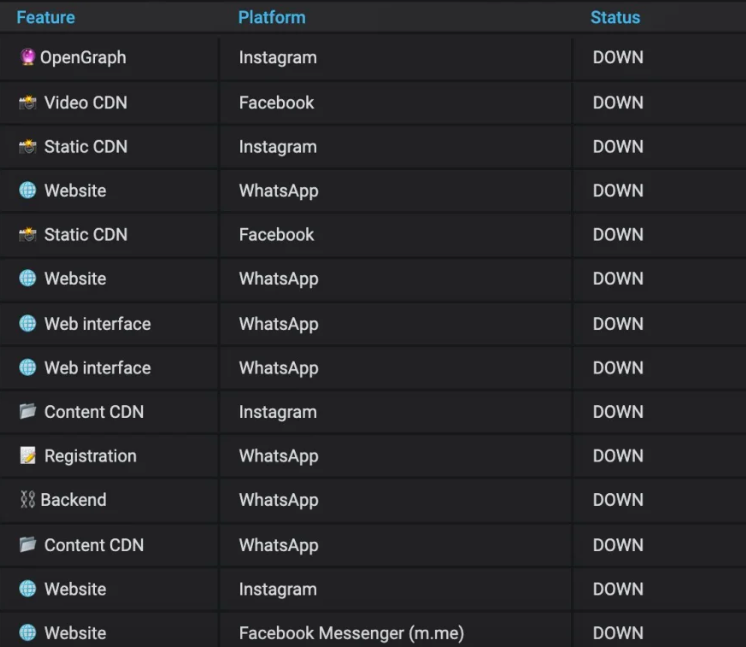The height and width of the screenshot is (647, 746).
Task: Click the folder icon for Instagram Content CDN
Action: [x=28, y=412]
